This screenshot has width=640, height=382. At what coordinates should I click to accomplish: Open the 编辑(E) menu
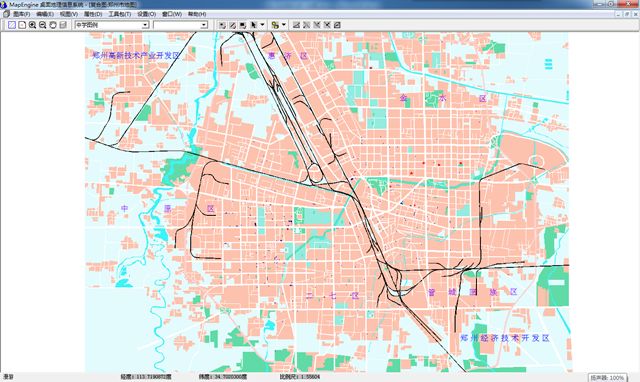[45, 14]
